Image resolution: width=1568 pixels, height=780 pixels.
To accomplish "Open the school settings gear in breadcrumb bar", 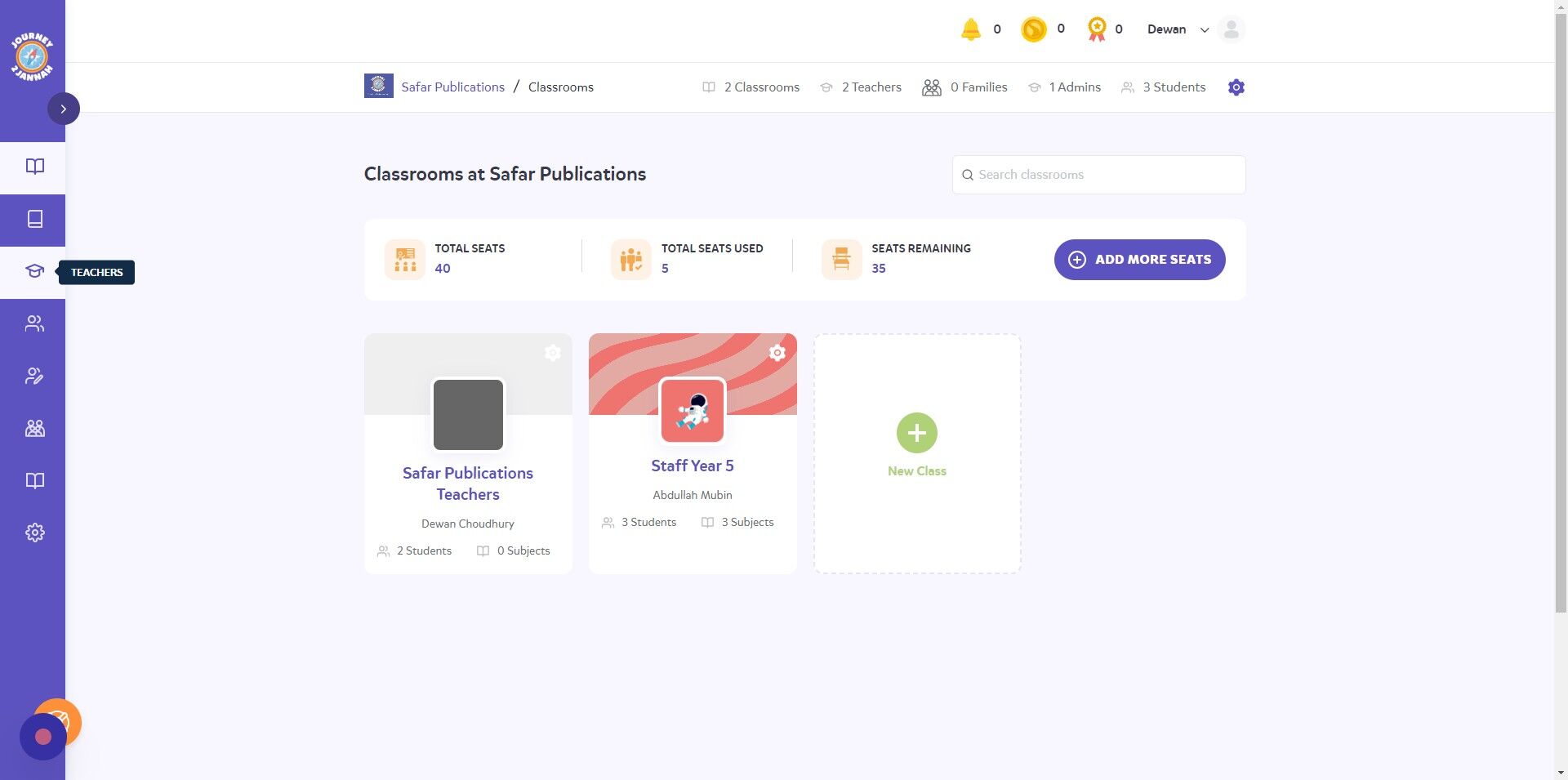I will coord(1236,87).
